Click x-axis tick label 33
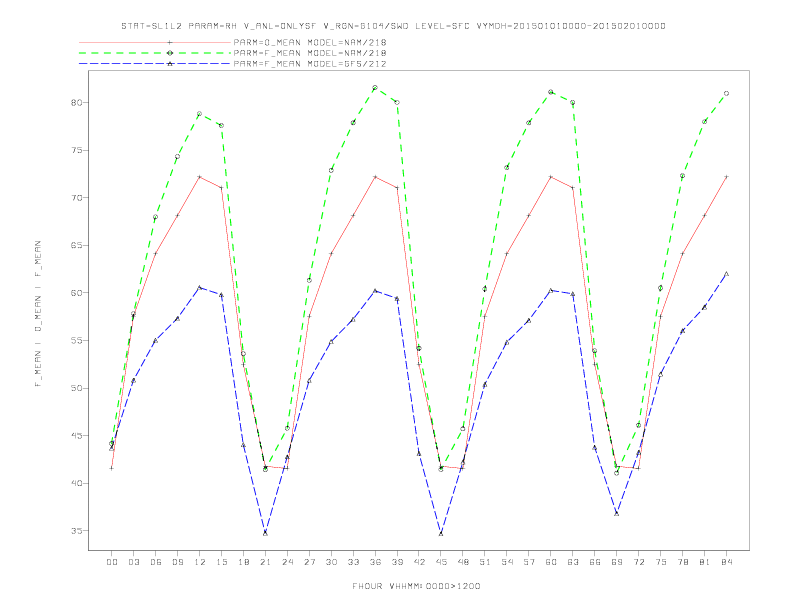This screenshot has width=792, height=612. 354,562
